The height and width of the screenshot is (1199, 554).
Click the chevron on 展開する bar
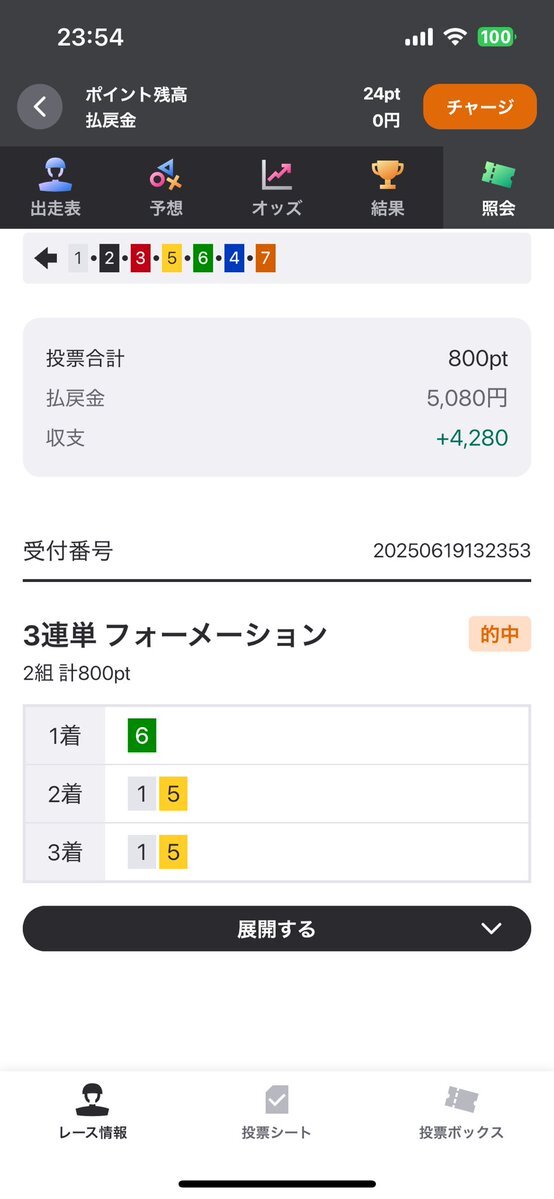coord(490,928)
